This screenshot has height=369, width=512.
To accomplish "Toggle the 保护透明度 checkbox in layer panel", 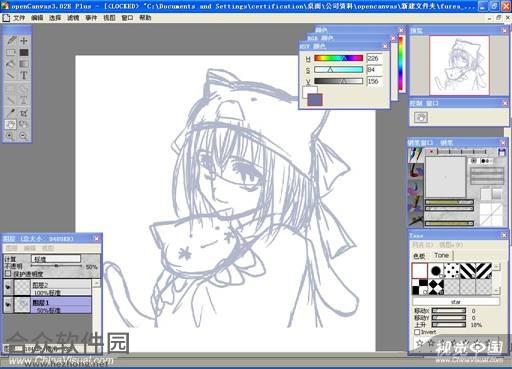I will (x=8, y=274).
